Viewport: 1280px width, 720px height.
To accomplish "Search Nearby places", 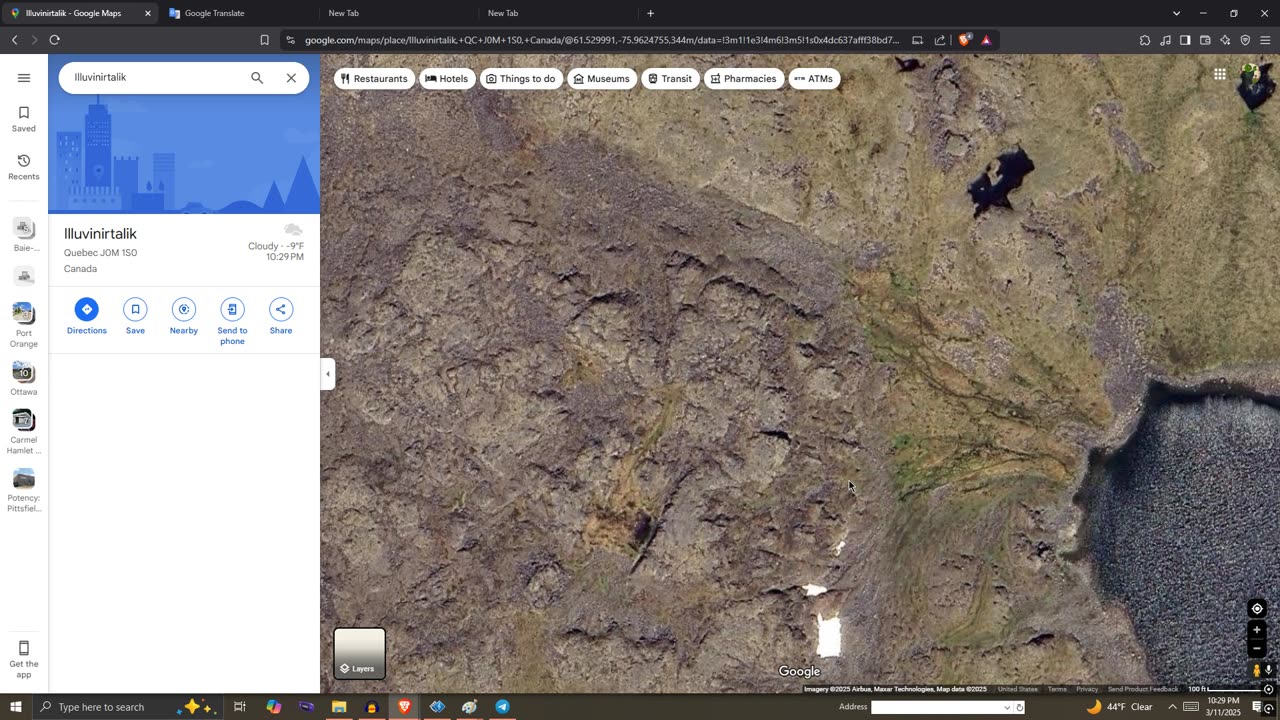I will tap(184, 316).
